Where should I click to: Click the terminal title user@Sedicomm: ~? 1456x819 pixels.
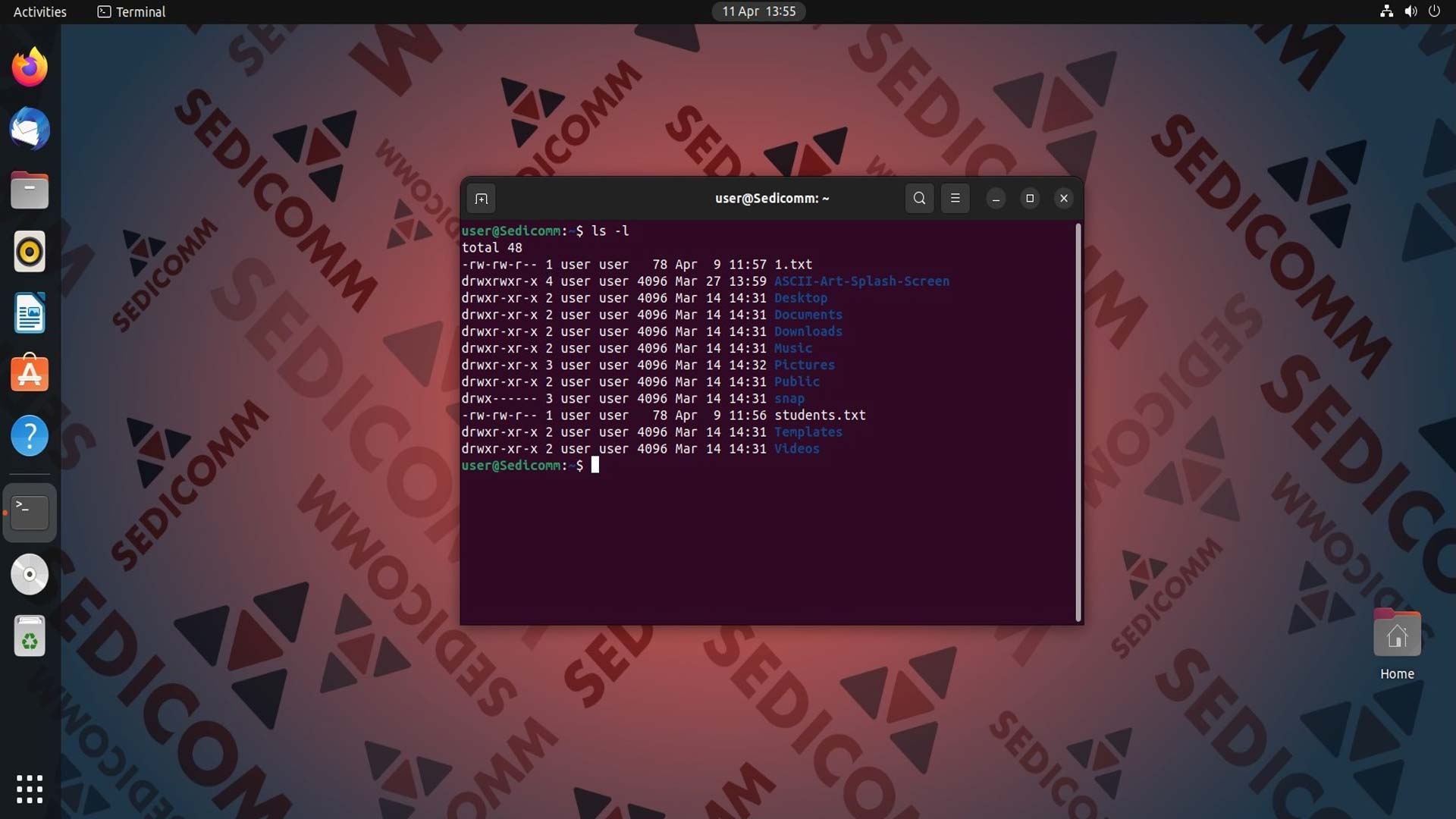(x=772, y=199)
